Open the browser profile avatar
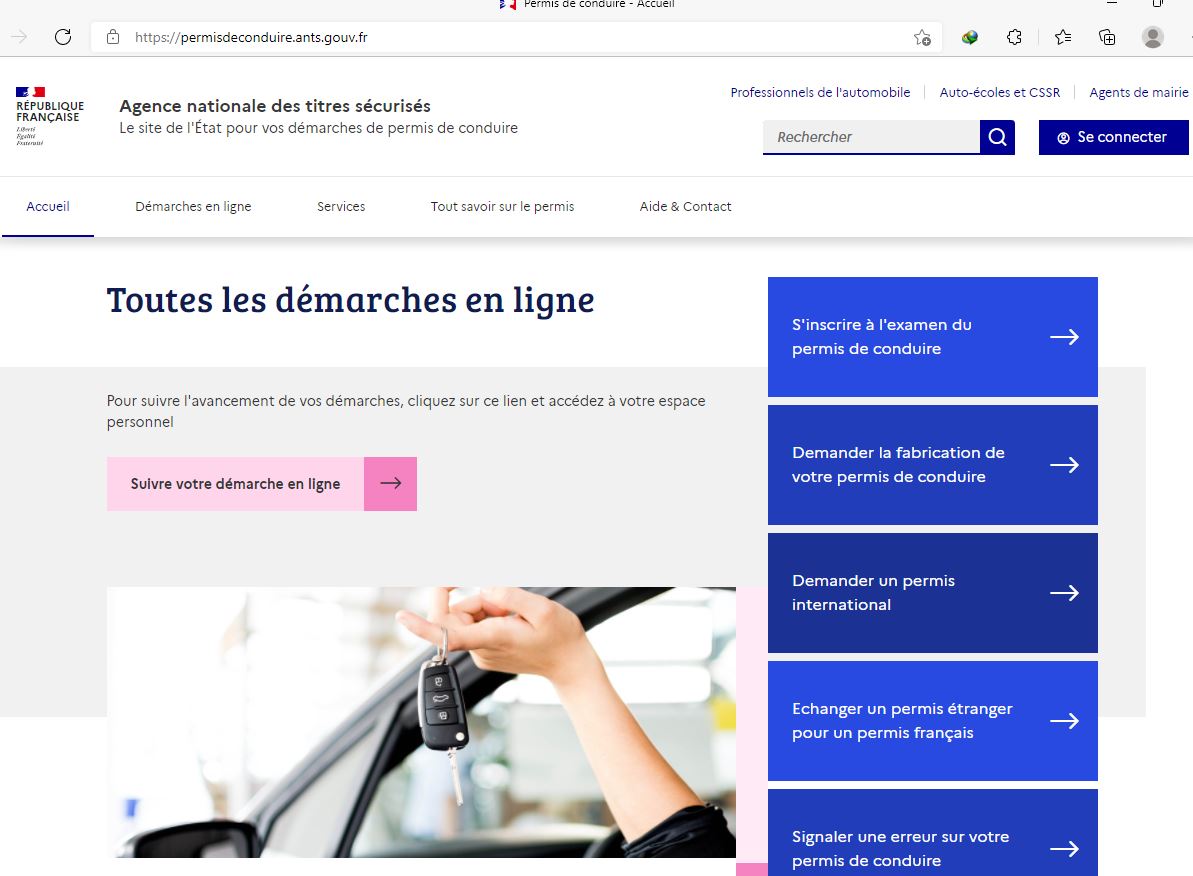The height and width of the screenshot is (876, 1193). [1152, 37]
